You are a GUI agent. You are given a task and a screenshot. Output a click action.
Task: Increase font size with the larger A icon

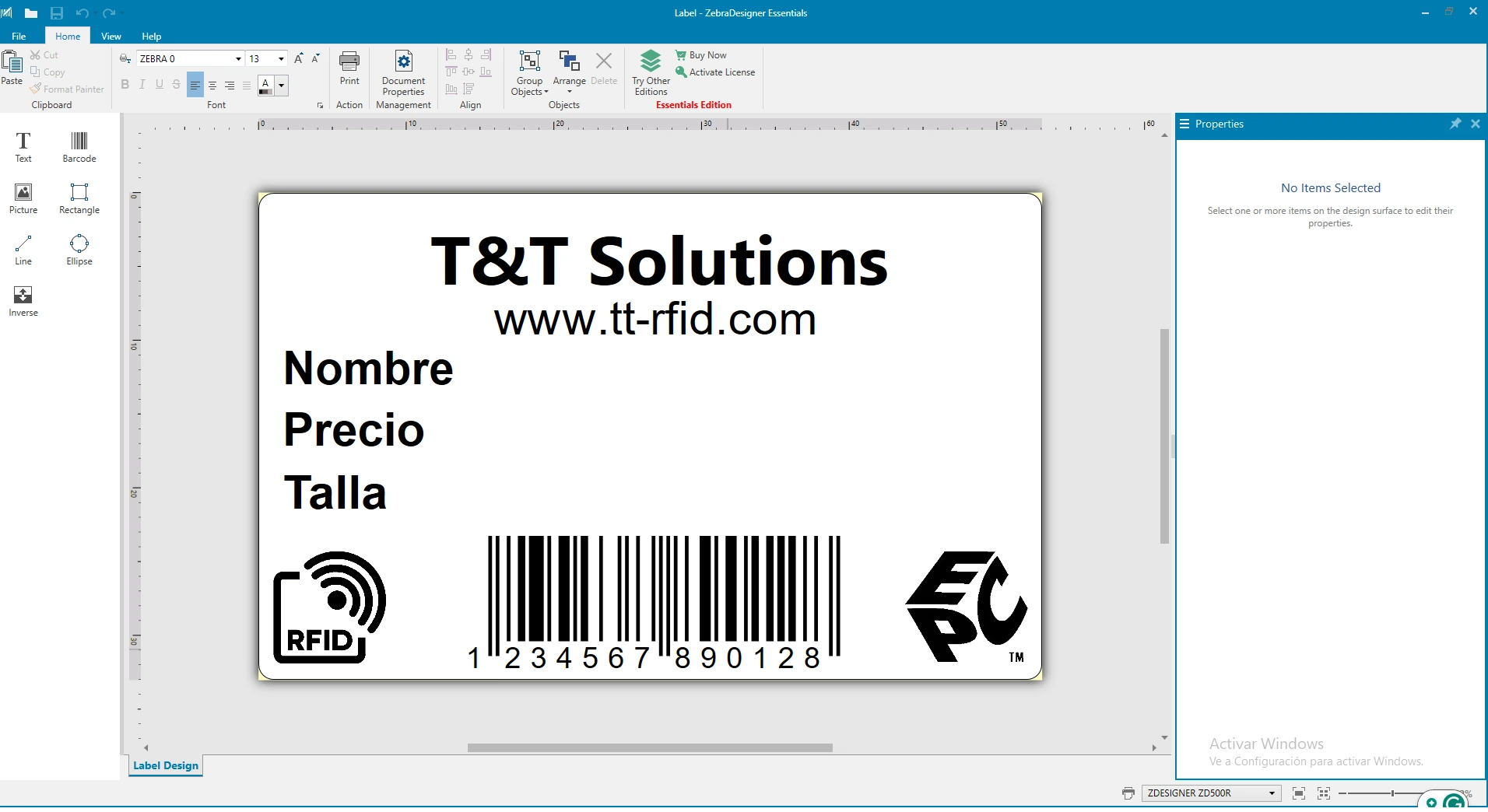point(298,58)
